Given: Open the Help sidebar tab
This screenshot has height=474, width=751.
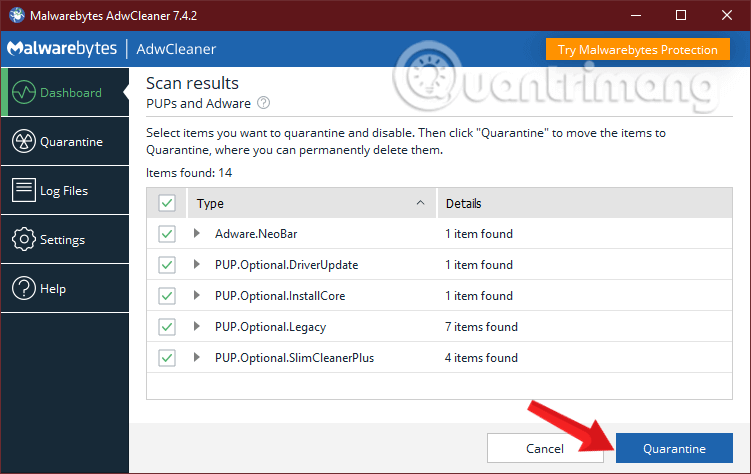Looking at the screenshot, I should (x=65, y=288).
